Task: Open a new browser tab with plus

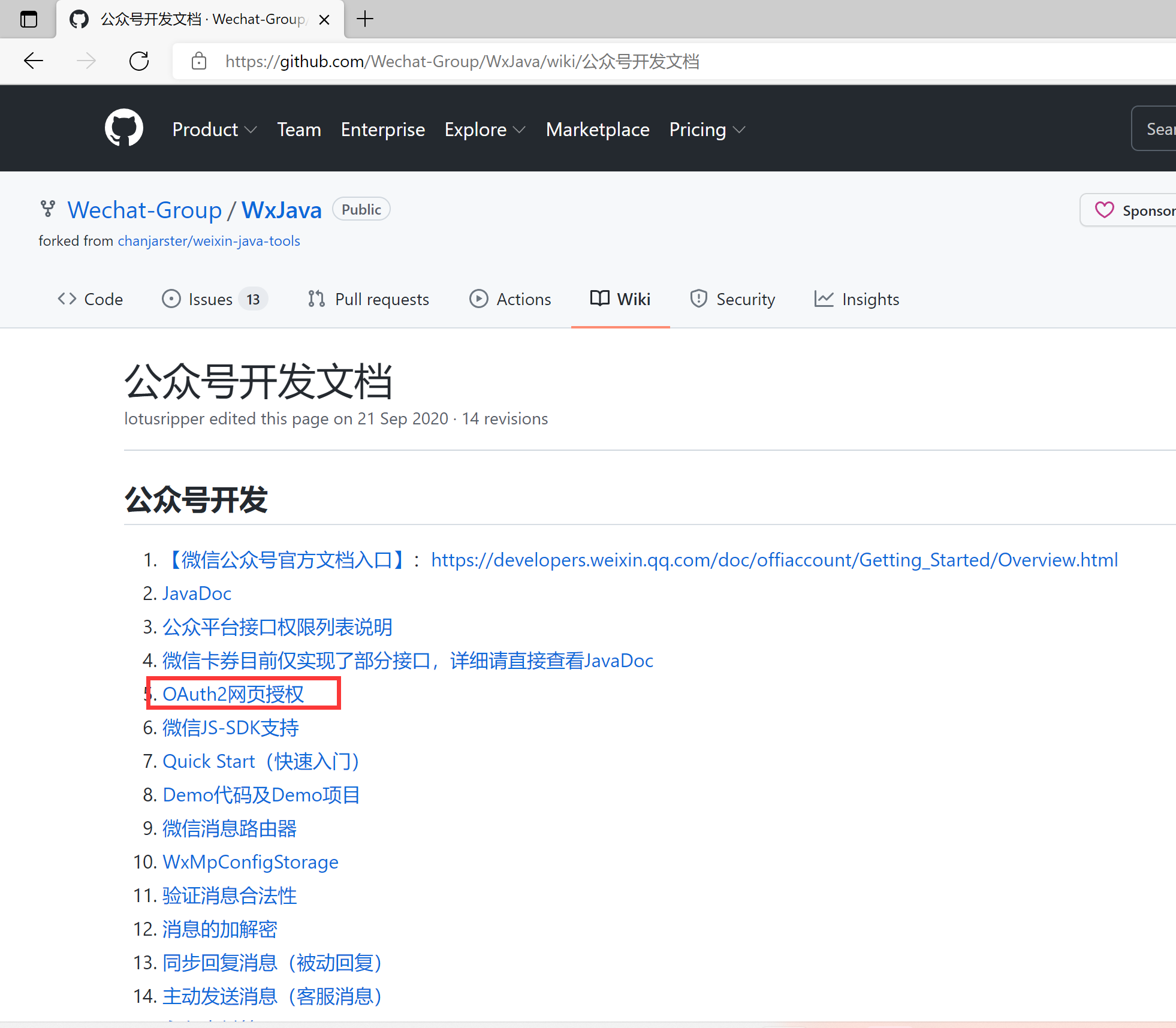Action: pyautogui.click(x=364, y=19)
